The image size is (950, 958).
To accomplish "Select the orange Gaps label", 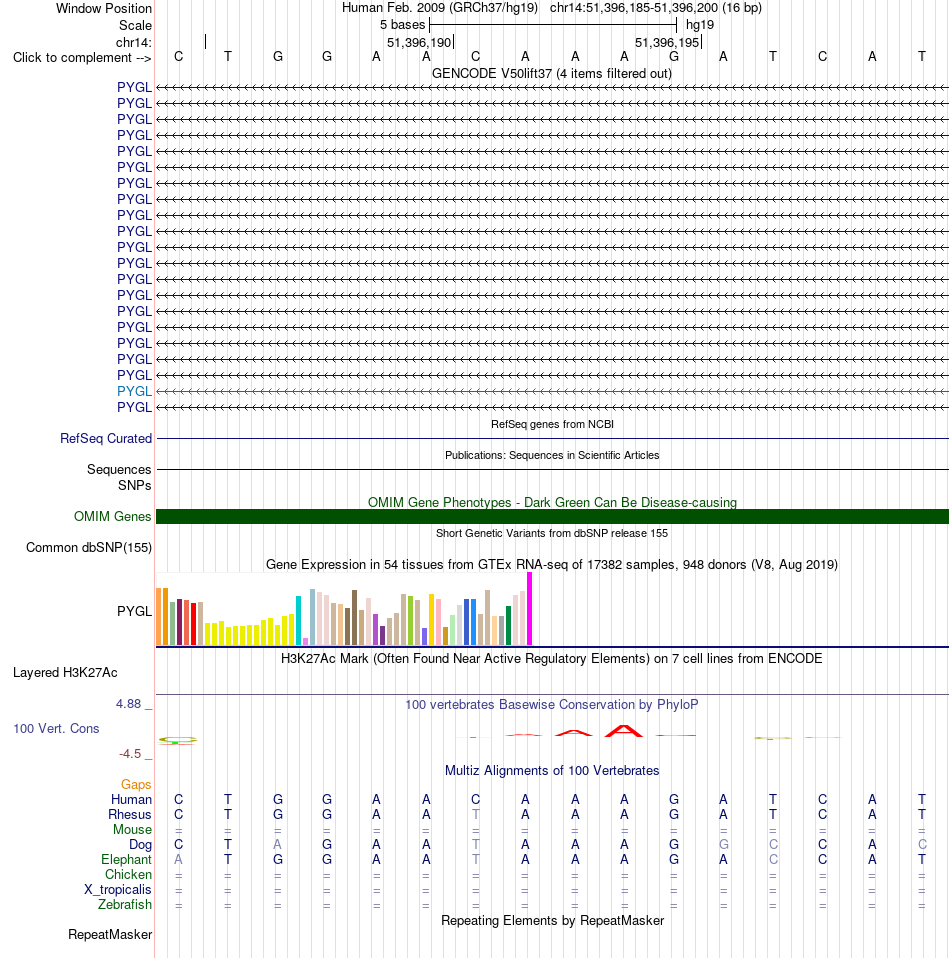I will [x=136, y=784].
